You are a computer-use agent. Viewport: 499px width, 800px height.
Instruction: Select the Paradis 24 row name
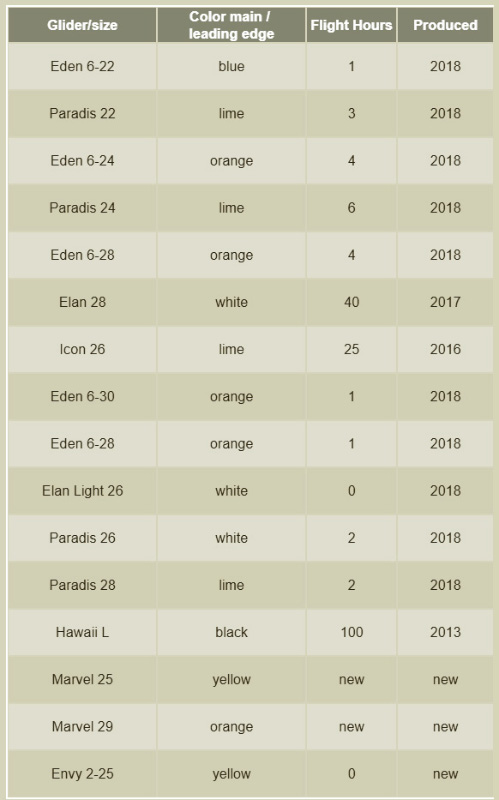(82, 208)
